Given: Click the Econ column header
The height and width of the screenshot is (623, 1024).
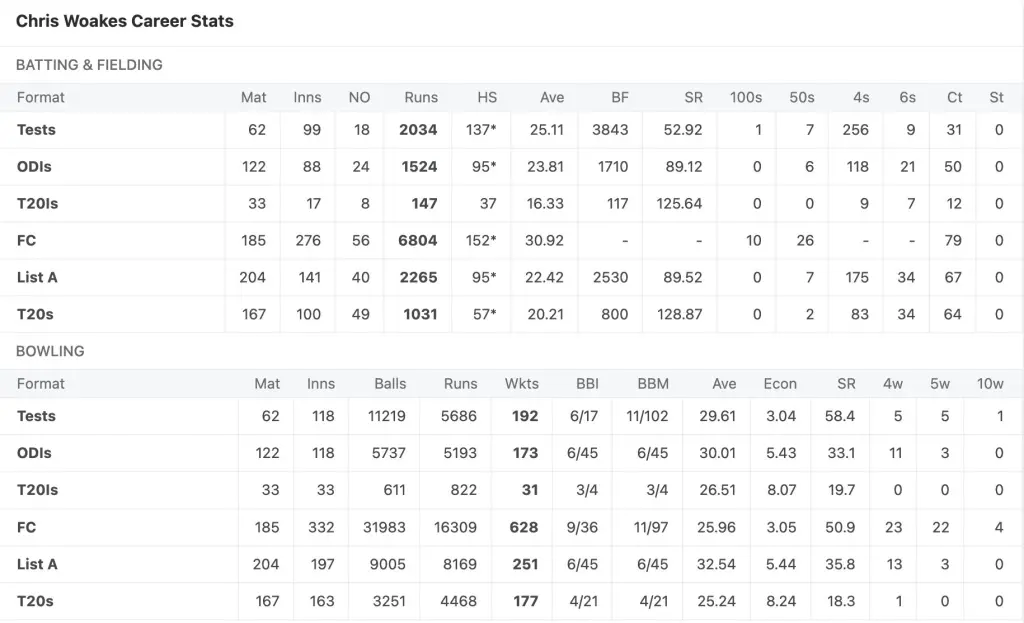Looking at the screenshot, I should [x=780, y=384].
